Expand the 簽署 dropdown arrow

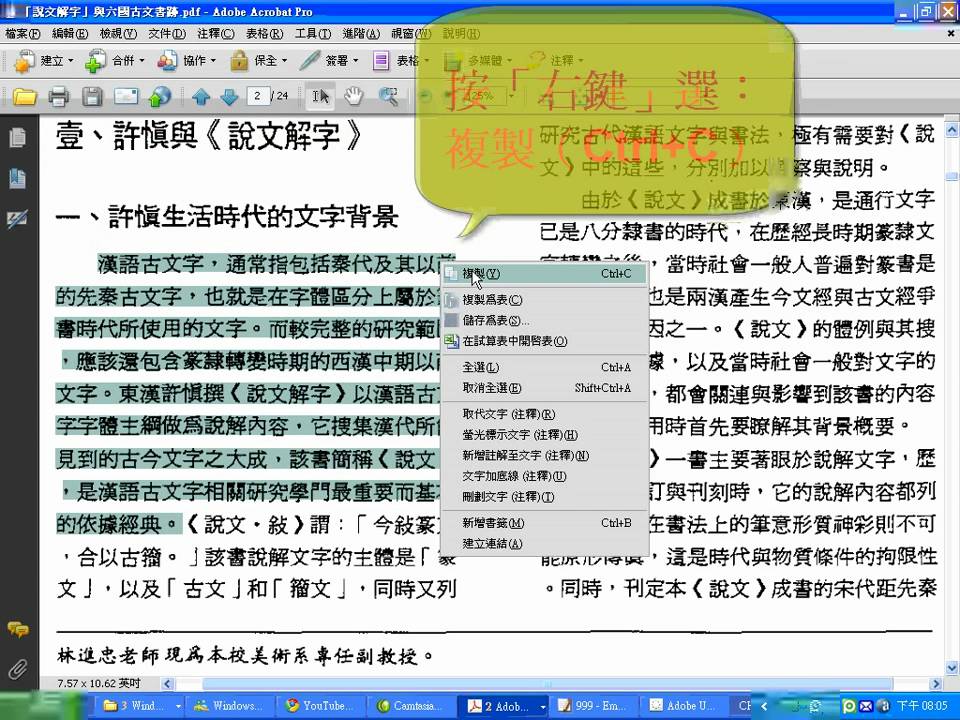(x=356, y=61)
